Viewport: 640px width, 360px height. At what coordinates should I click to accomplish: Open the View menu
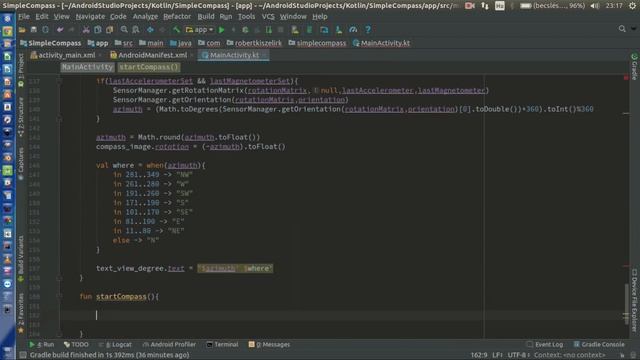(62, 17)
